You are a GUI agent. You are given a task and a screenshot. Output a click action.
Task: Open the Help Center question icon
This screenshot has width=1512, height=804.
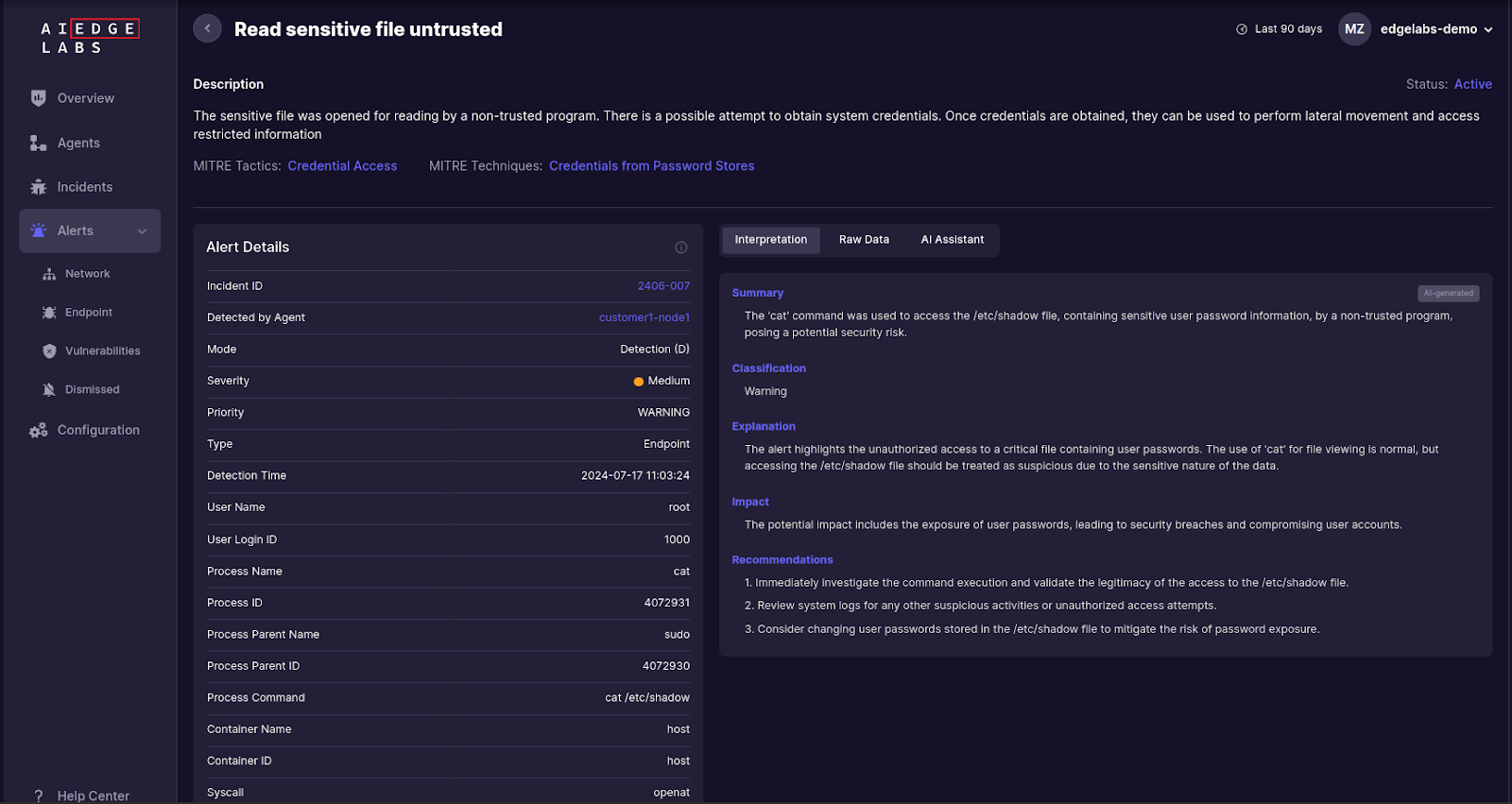[x=39, y=795]
